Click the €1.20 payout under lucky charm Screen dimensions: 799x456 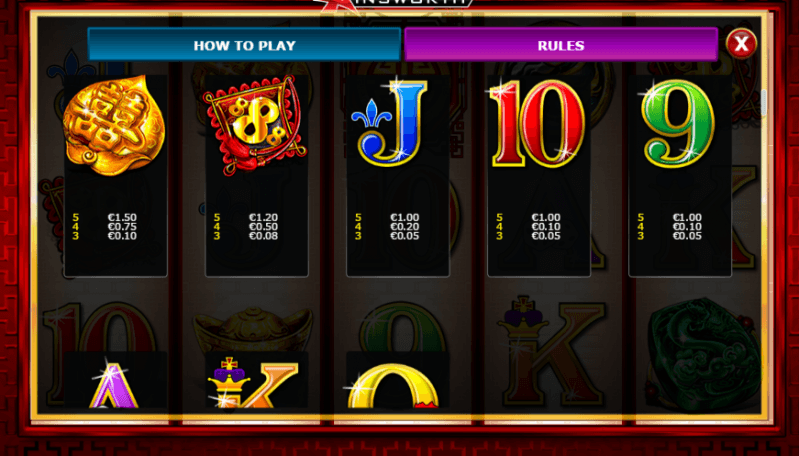tap(263, 218)
